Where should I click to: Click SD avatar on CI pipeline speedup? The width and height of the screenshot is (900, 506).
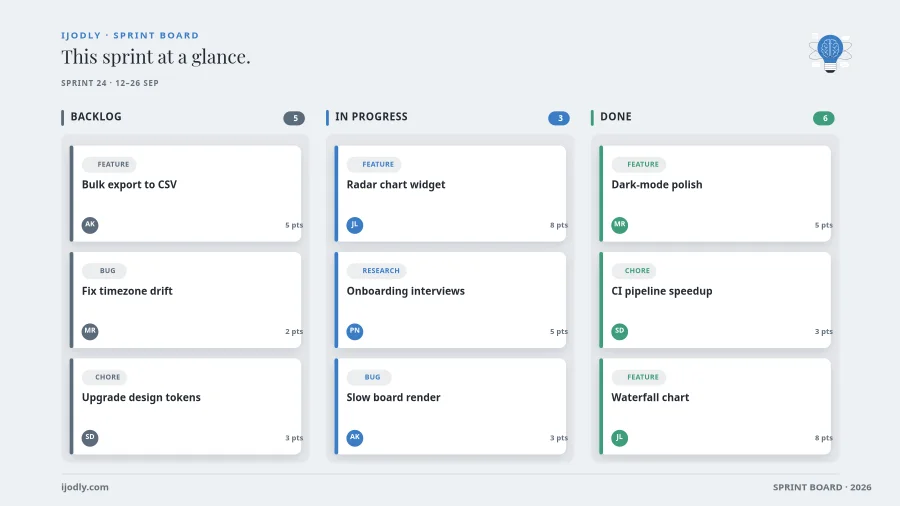[619, 331]
